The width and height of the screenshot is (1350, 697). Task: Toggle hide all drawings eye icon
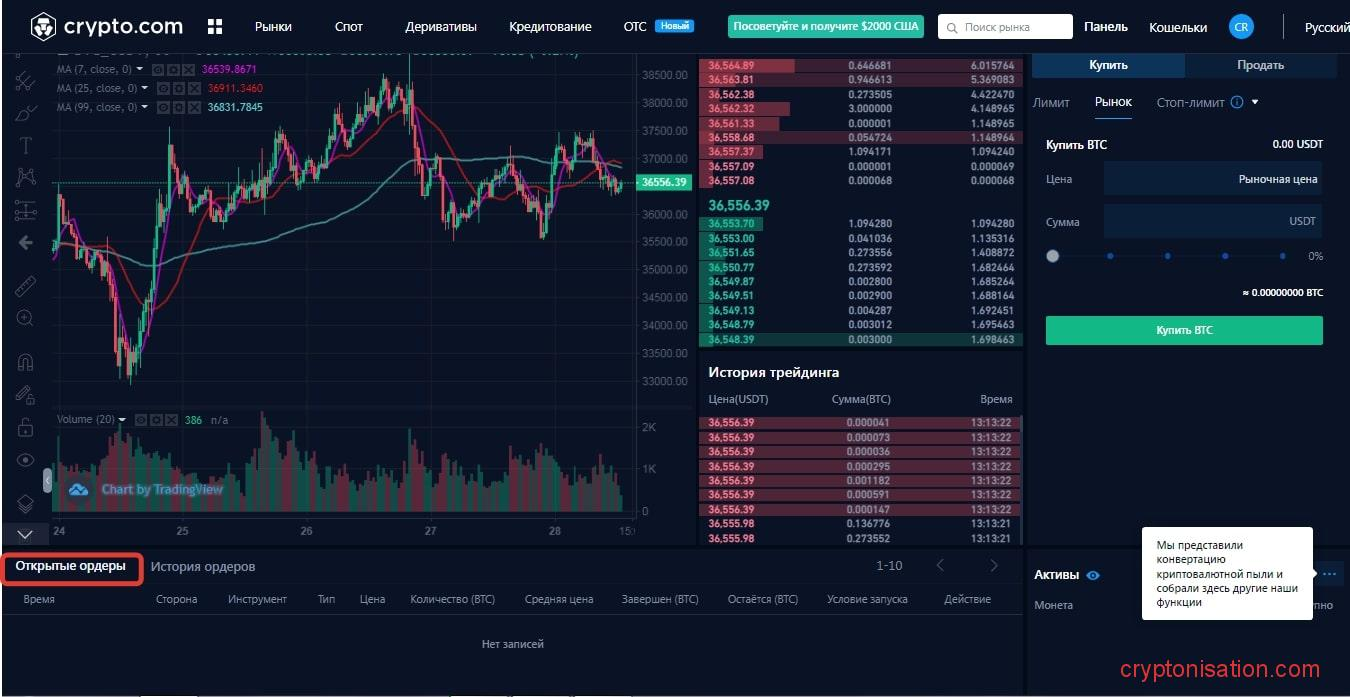[x=26, y=460]
